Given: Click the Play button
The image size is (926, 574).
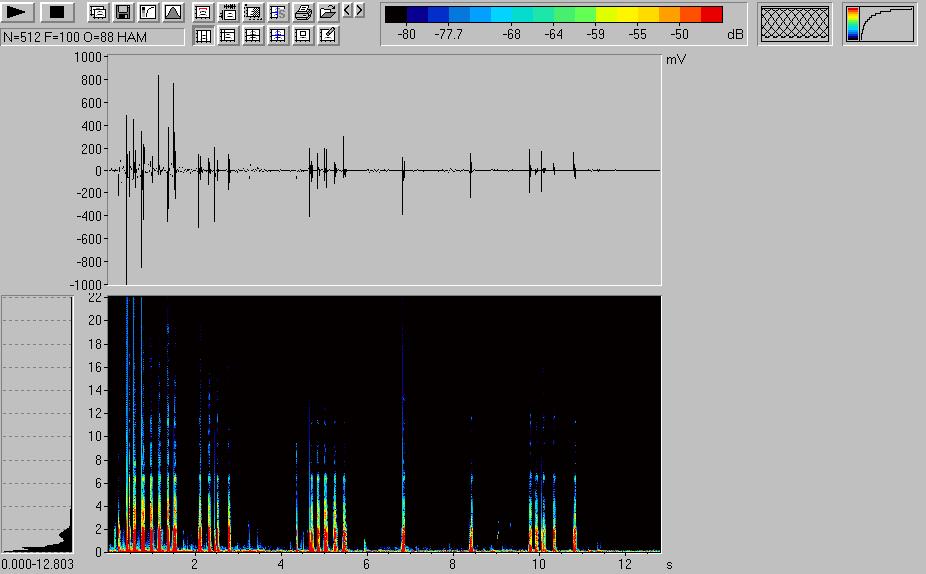Looking at the screenshot, I should click(x=19, y=13).
